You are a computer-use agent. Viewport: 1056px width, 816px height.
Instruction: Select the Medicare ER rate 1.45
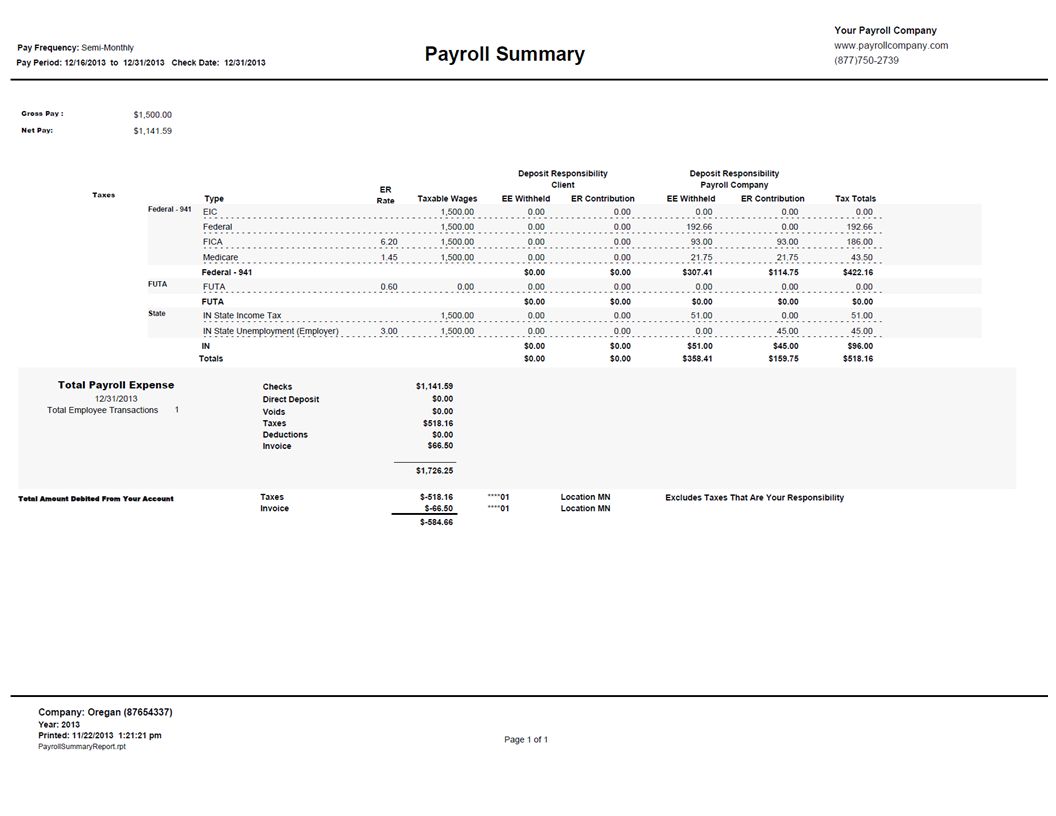[x=389, y=258]
